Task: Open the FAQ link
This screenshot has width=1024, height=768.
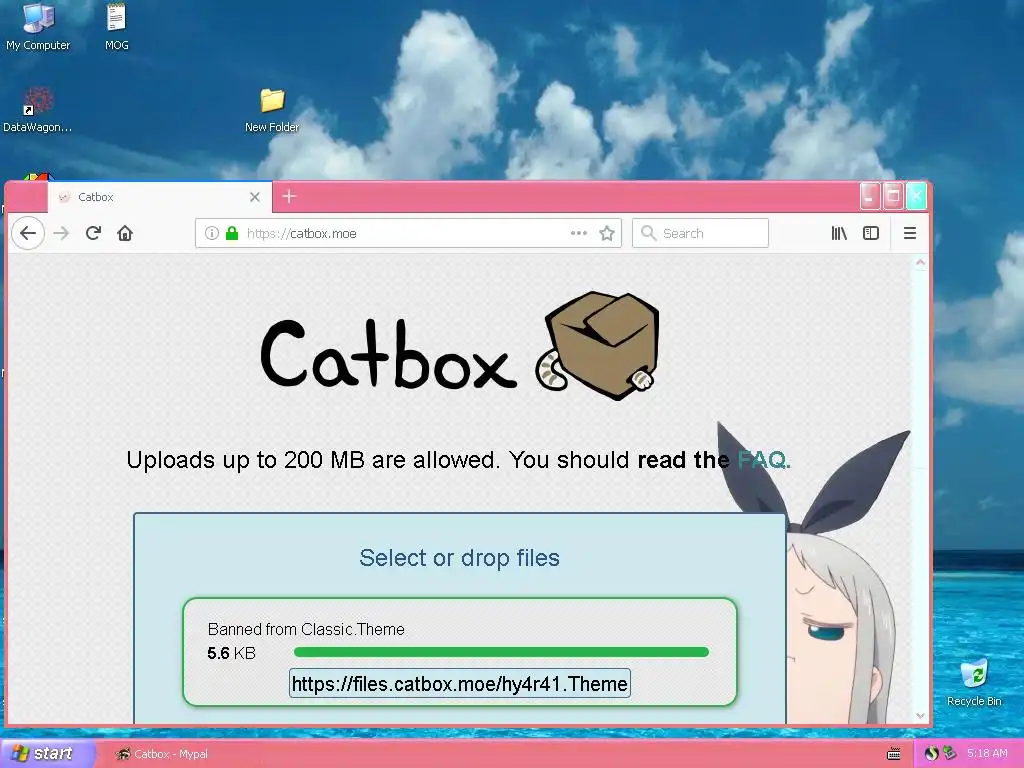Action: coord(763,460)
